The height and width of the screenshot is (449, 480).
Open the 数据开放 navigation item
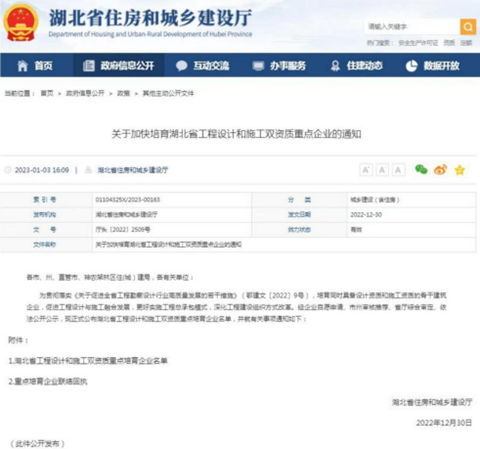tap(432, 66)
